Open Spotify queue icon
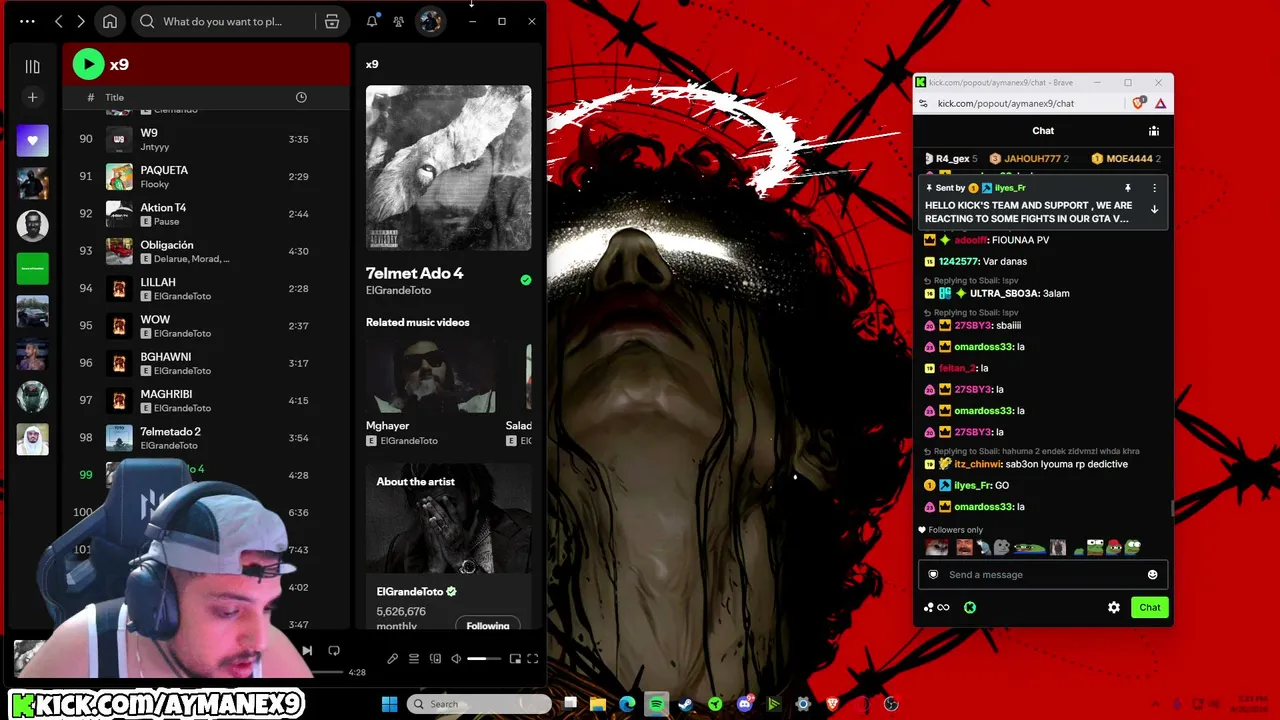 (x=413, y=658)
